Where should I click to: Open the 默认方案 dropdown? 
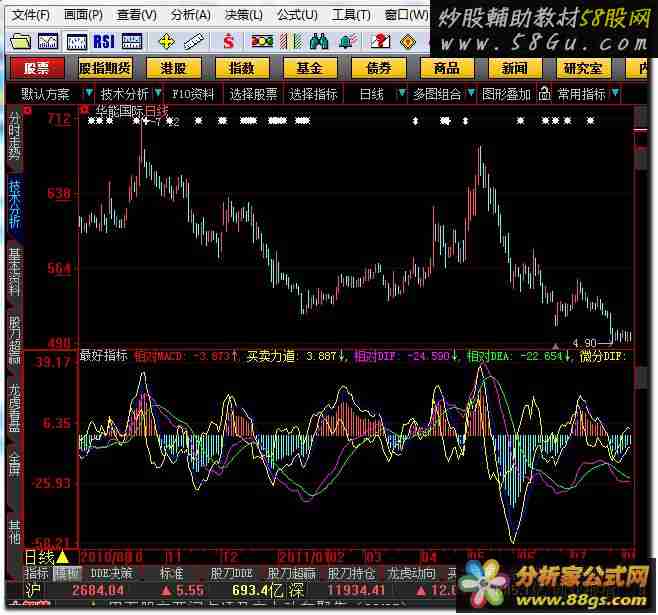click(x=50, y=94)
